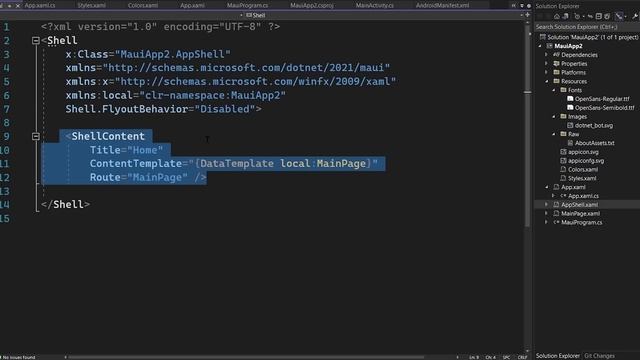Image resolution: width=640 pixels, height=360 pixels.
Task: Click Switch Views icon in Solution Explorer
Action: tap(566, 16)
